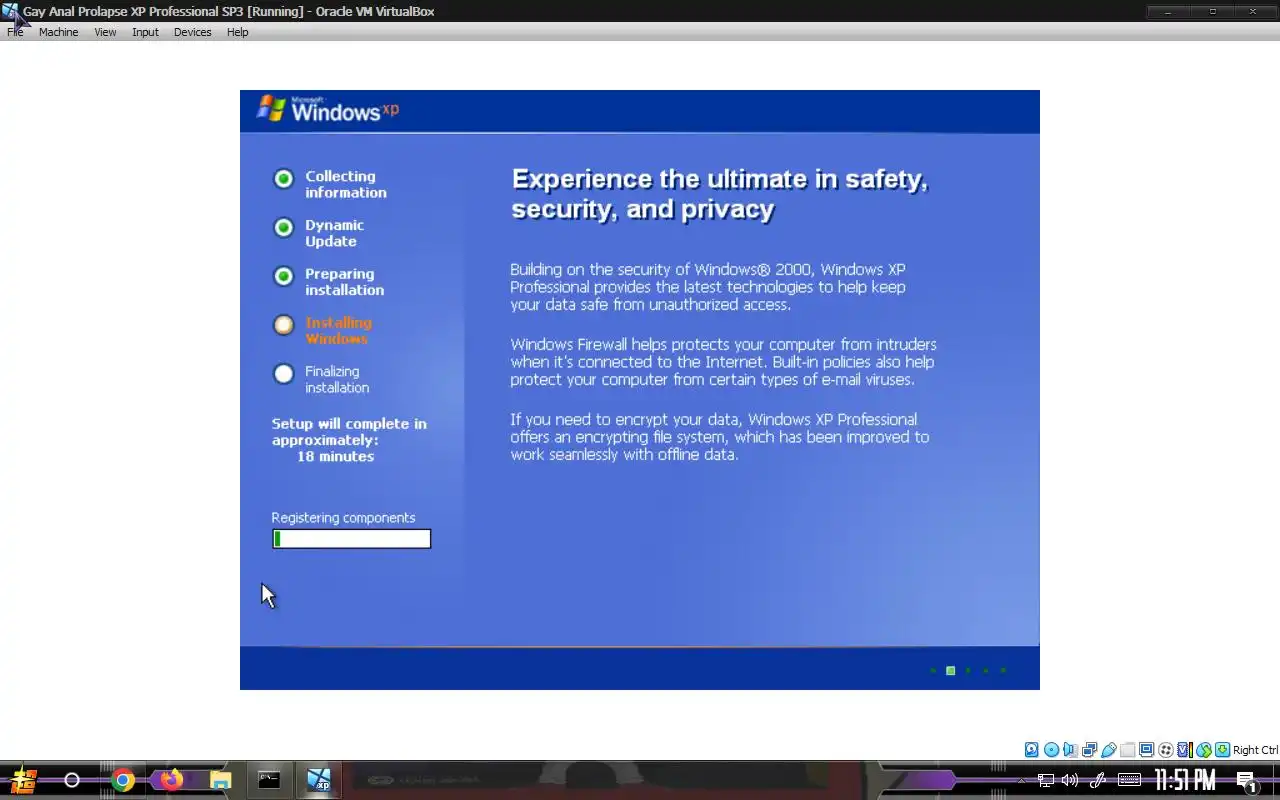Click the audio speaker status indicator

click(1070, 750)
